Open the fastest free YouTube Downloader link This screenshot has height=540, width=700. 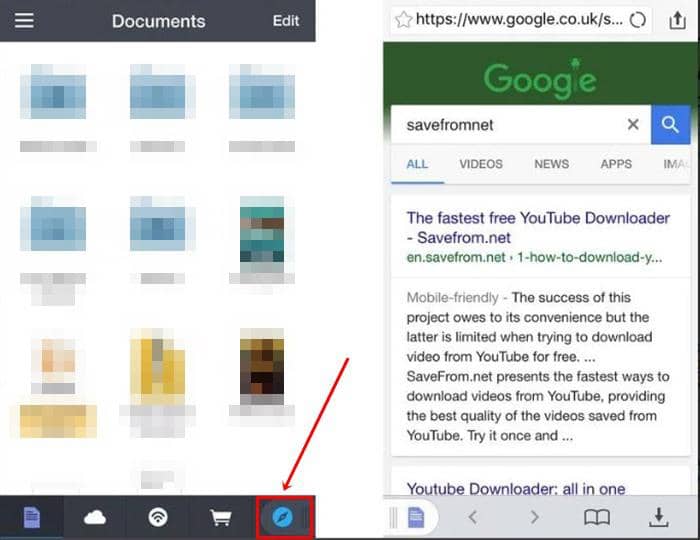click(x=538, y=228)
